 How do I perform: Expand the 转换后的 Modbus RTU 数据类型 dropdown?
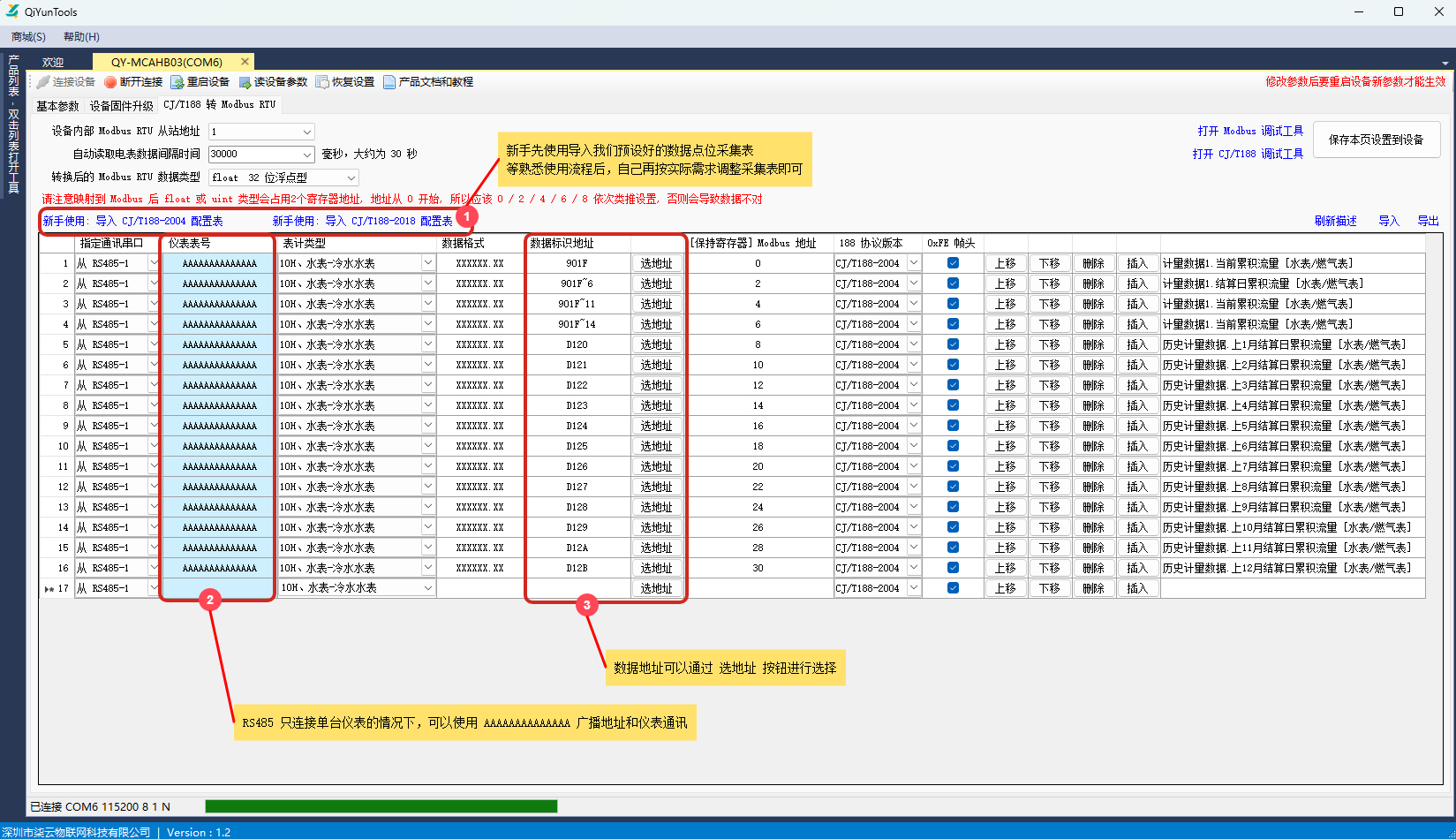tap(350, 177)
